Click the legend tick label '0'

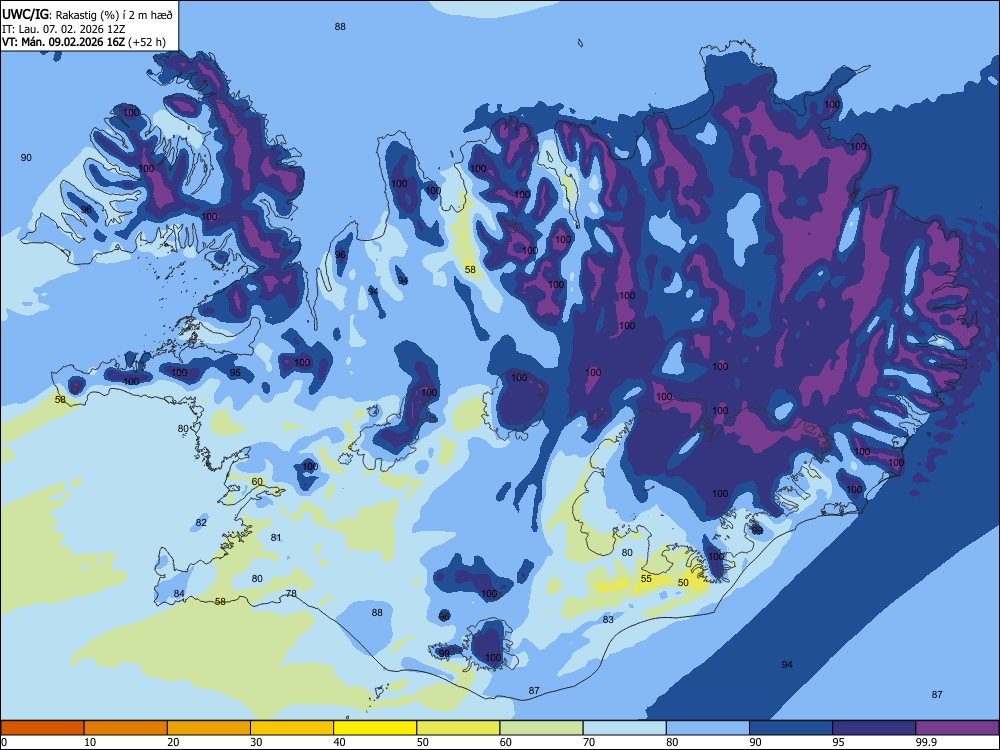tap(4, 742)
